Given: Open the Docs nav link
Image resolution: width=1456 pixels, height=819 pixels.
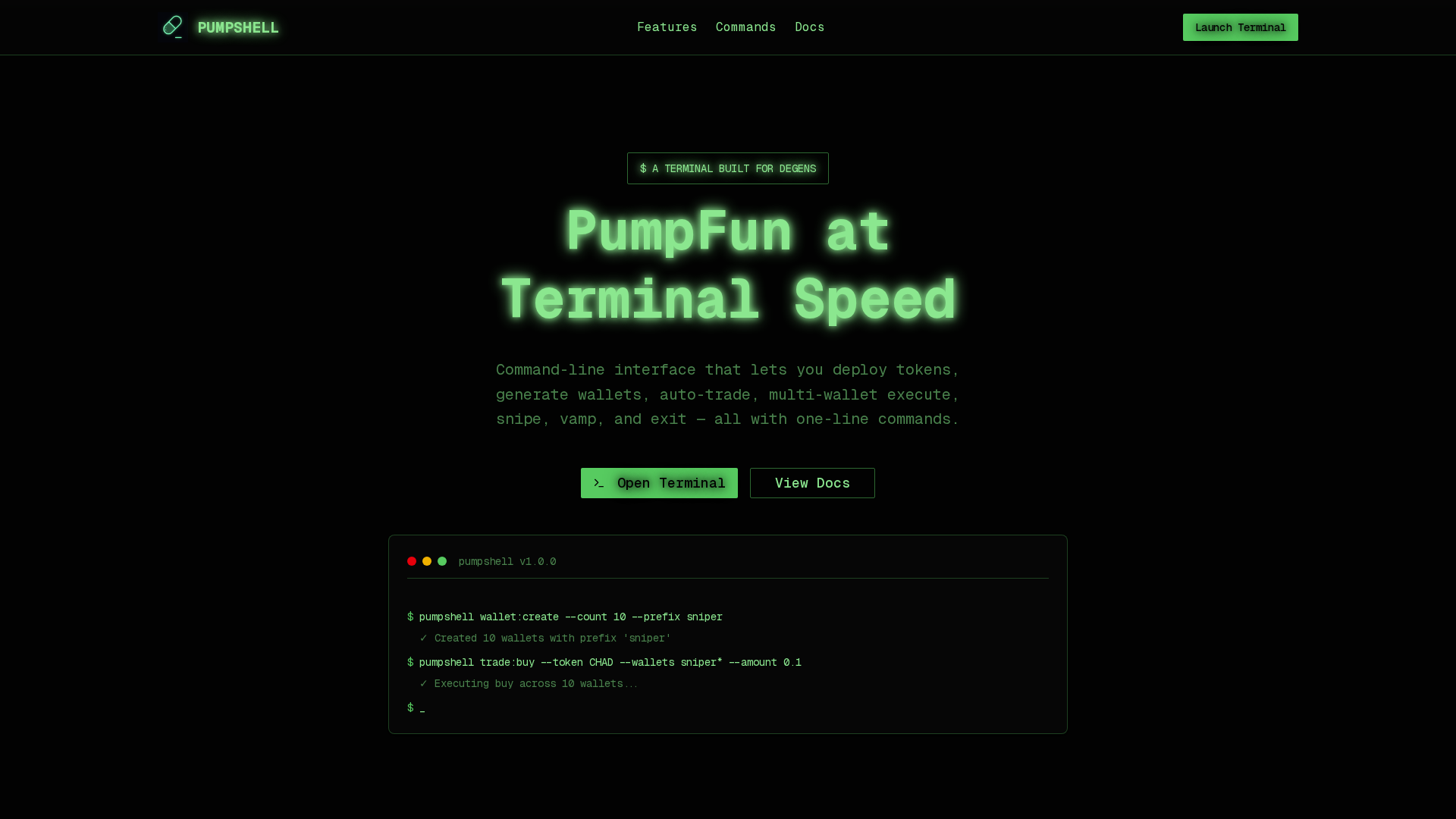Looking at the screenshot, I should click(809, 27).
